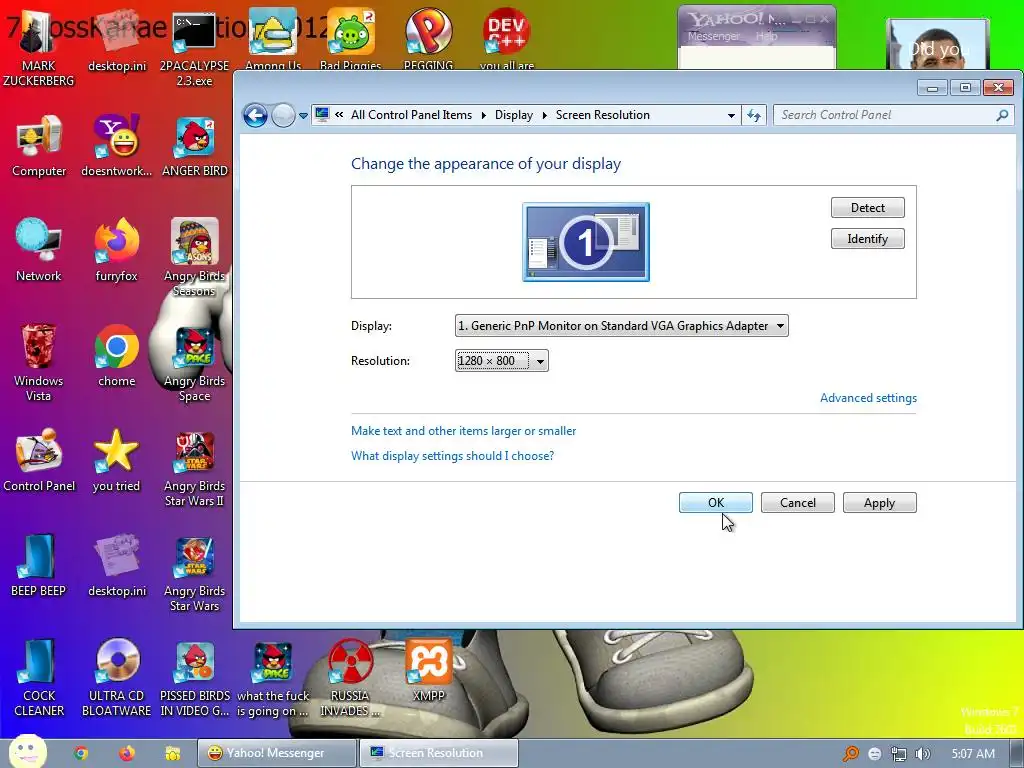Image resolution: width=1024 pixels, height=768 pixels.
Task: Open the RUSSIA INVADES desktop shortcut
Action: coord(351,678)
